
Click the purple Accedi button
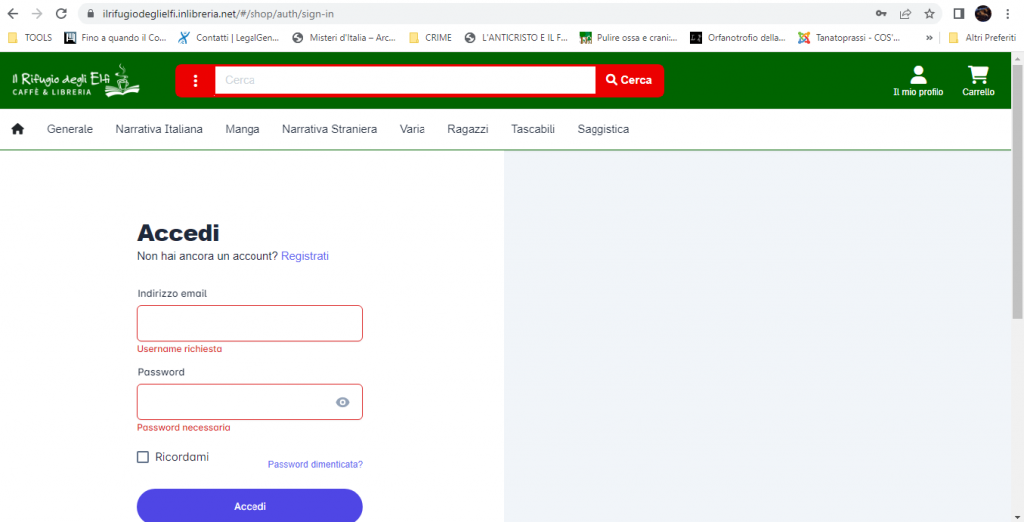pos(249,506)
